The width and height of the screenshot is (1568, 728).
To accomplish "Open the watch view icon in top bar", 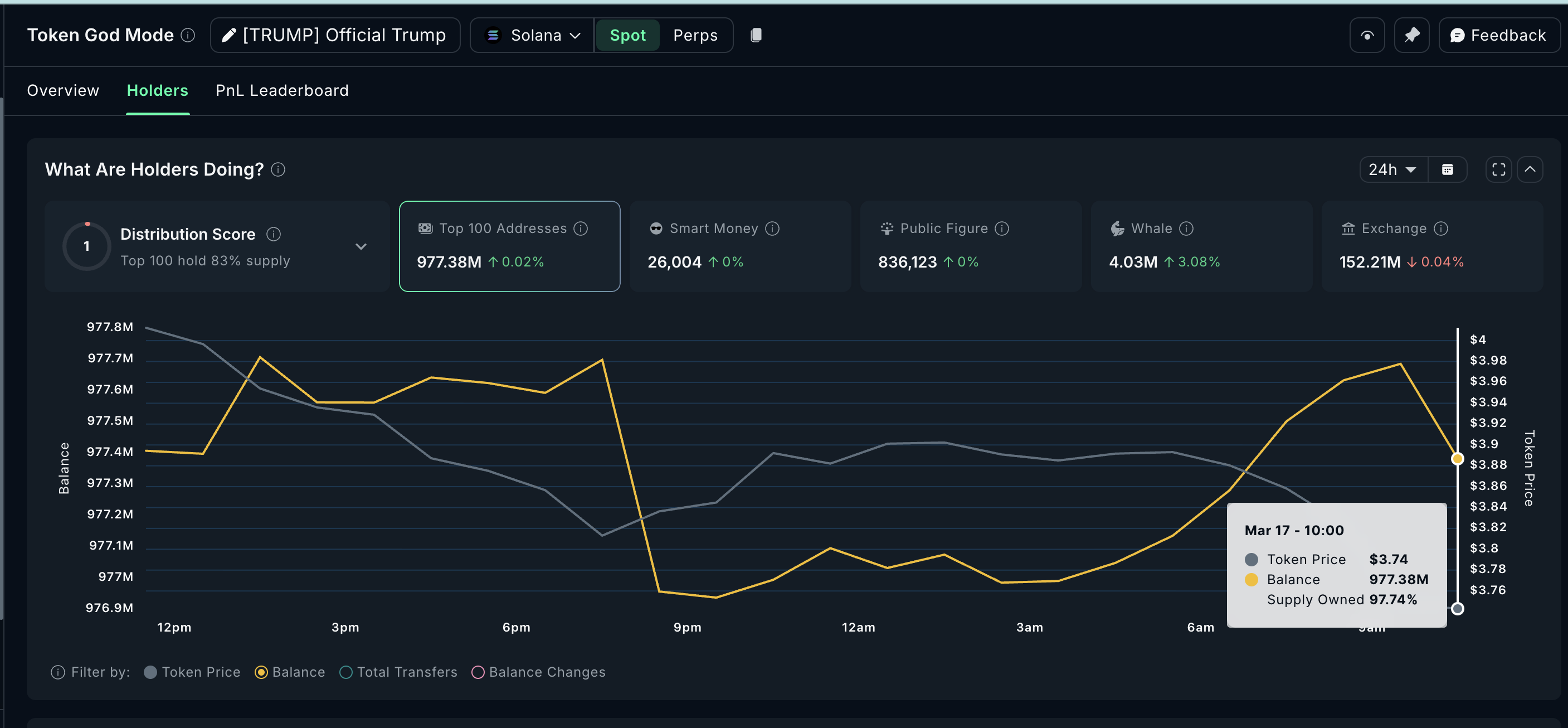I will tap(1367, 35).
